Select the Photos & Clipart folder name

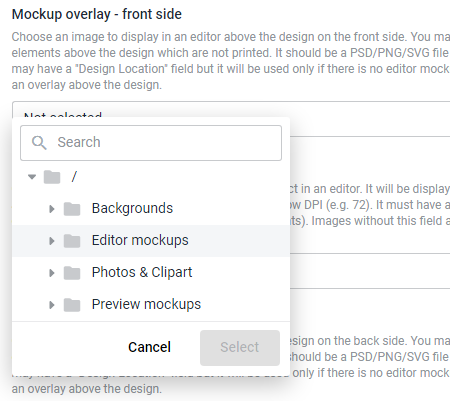point(142,272)
